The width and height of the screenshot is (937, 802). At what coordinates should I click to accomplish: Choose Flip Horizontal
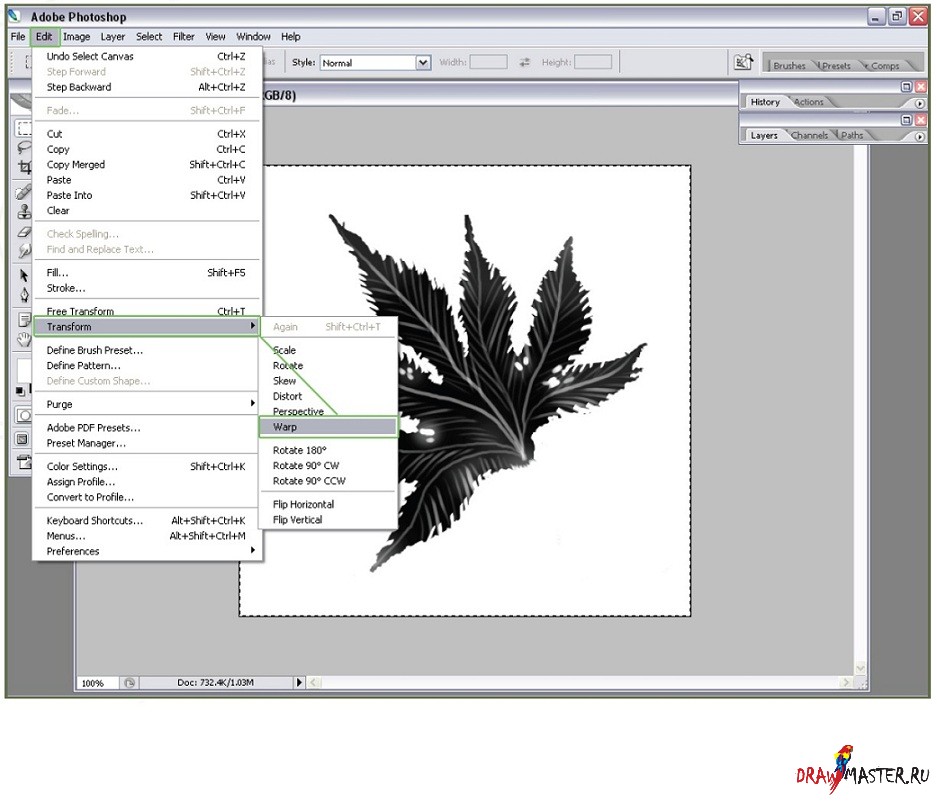coord(328,504)
